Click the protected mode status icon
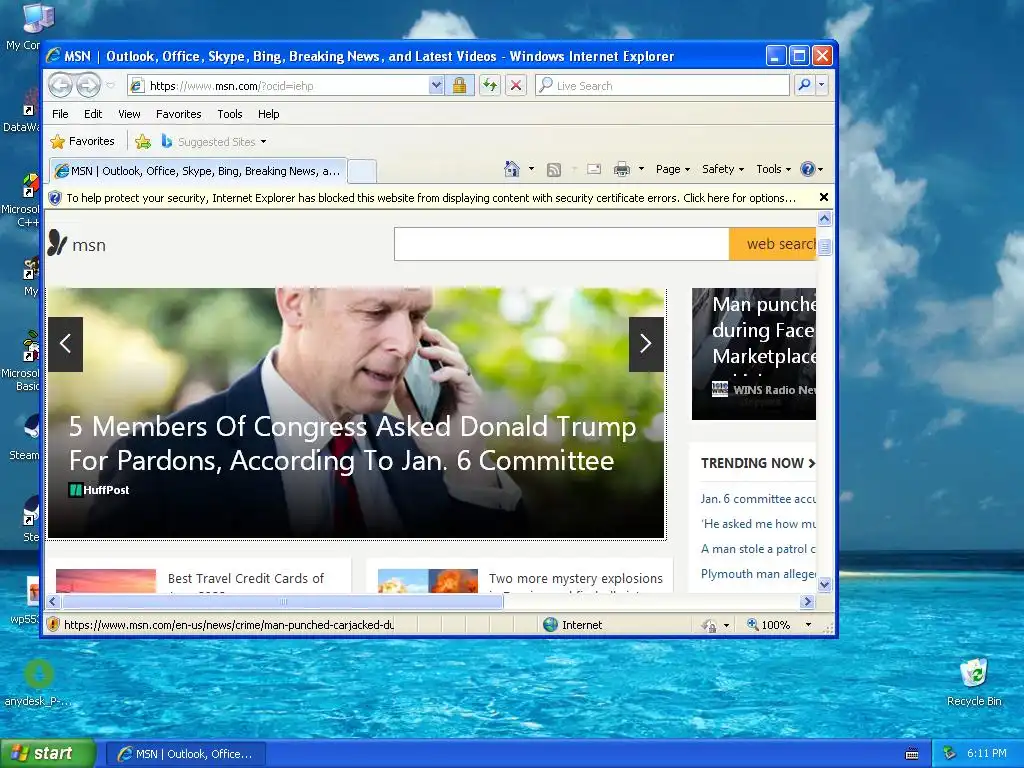Screen dimensions: 1024x768 tap(709, 626)
